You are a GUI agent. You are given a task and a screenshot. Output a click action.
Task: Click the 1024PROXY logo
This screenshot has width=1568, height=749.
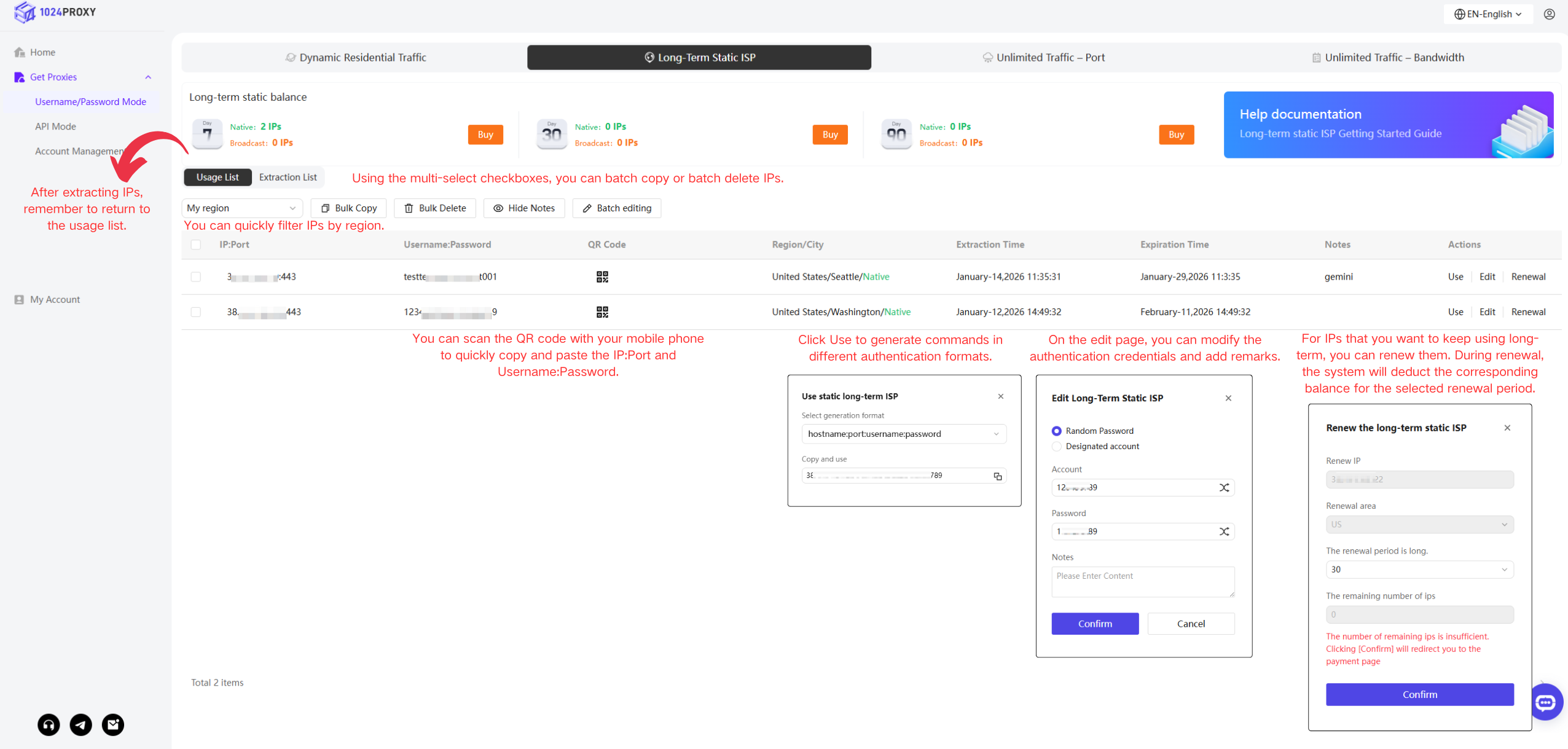[x=55, y=12]
